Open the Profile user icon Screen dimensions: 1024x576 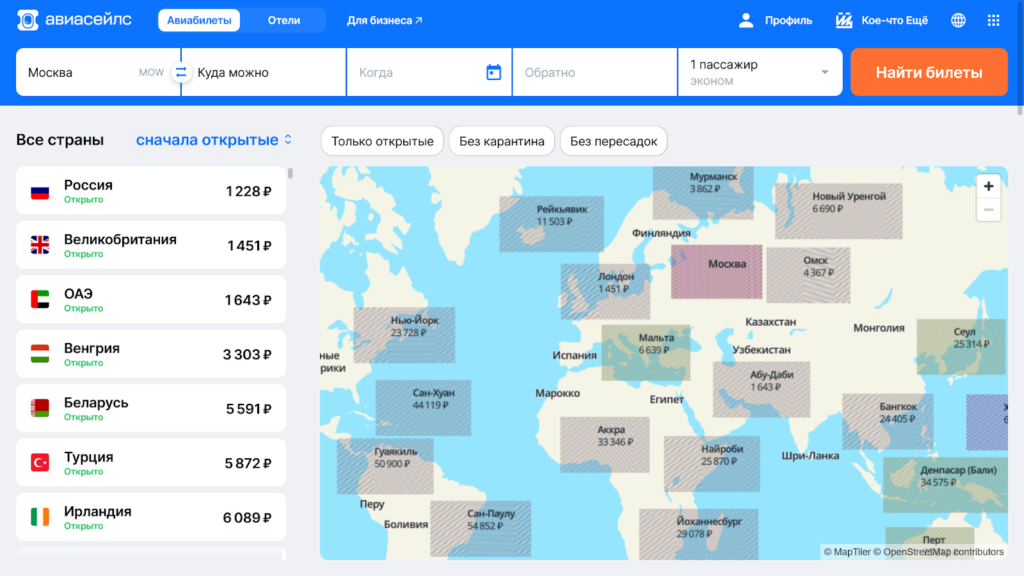[746, 20]
